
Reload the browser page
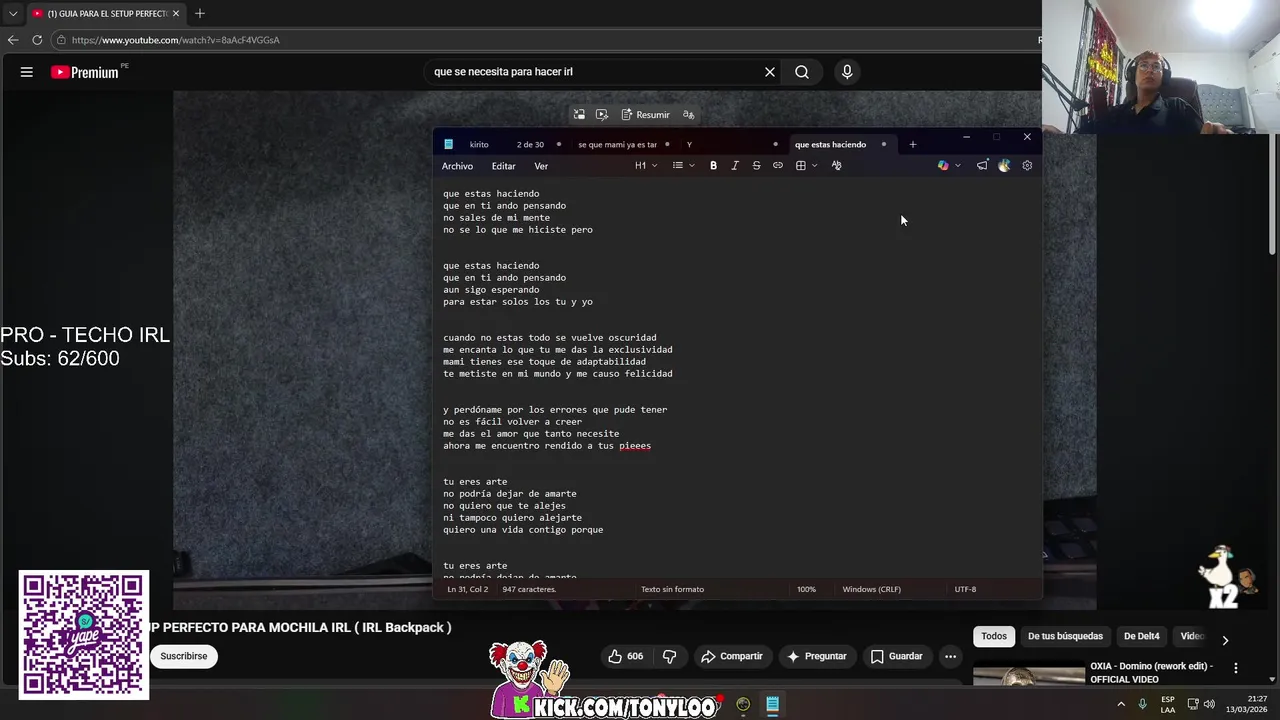point(37,40)
